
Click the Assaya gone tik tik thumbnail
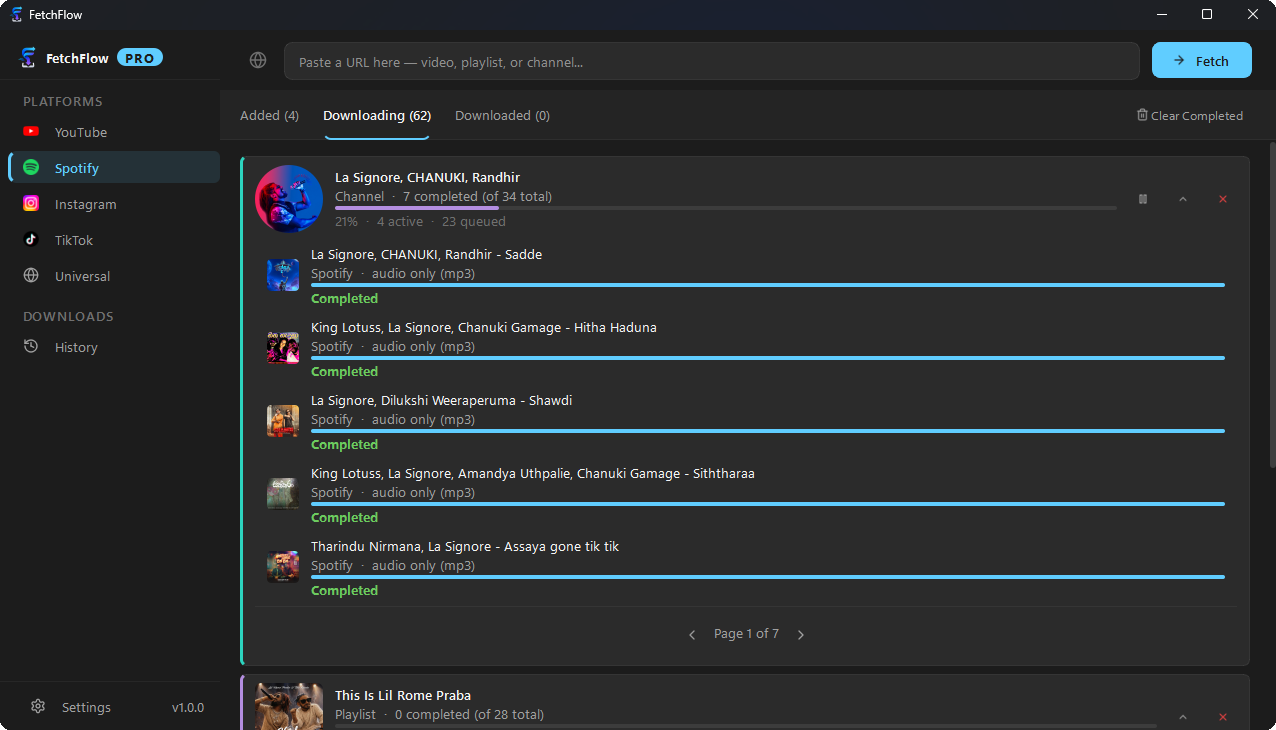pos(283,567)
